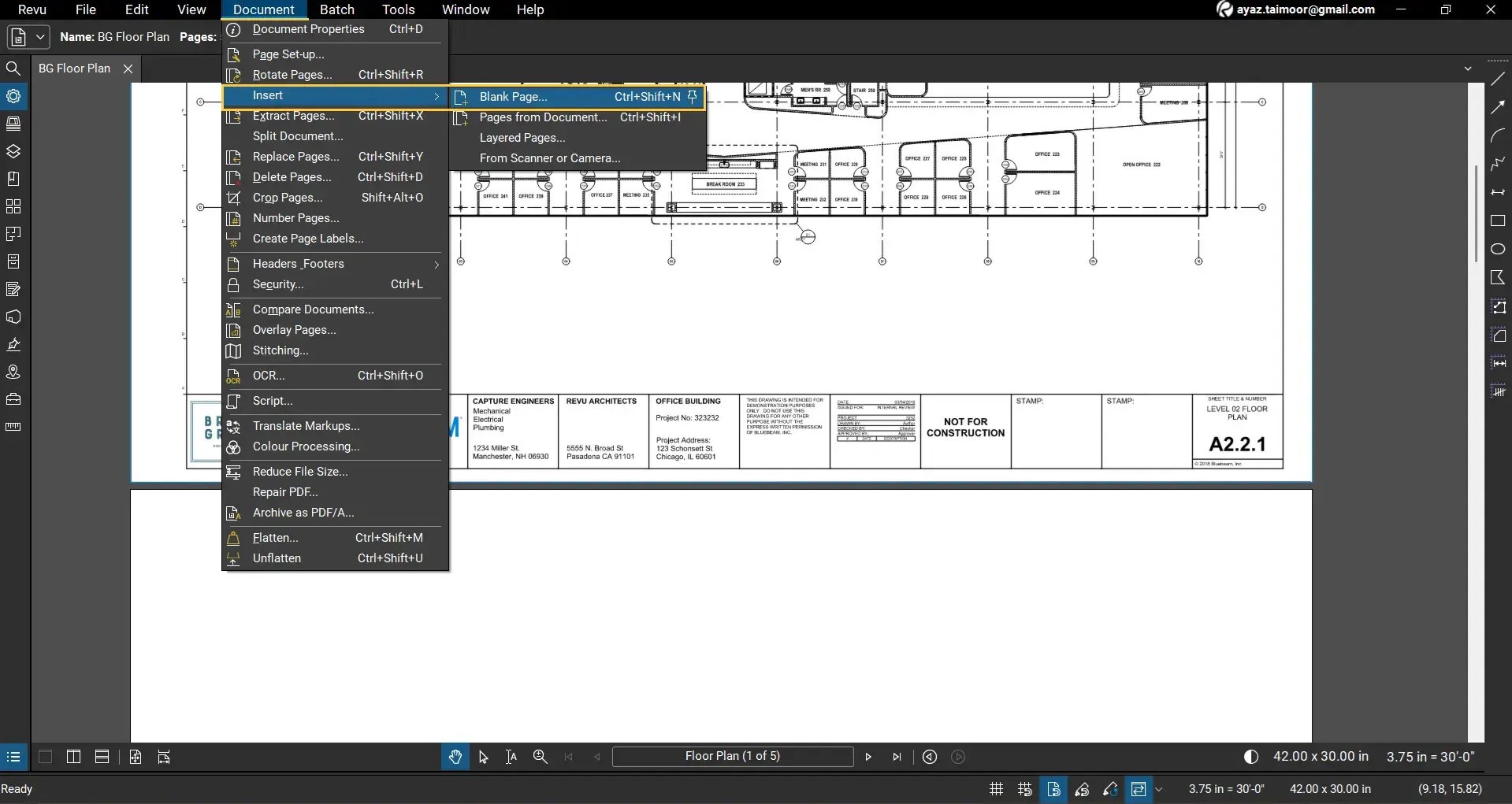Toggle inverted color mode
Viewport: 1512px width, 804px height.
pyautogui.click(x=1251, y=757)
